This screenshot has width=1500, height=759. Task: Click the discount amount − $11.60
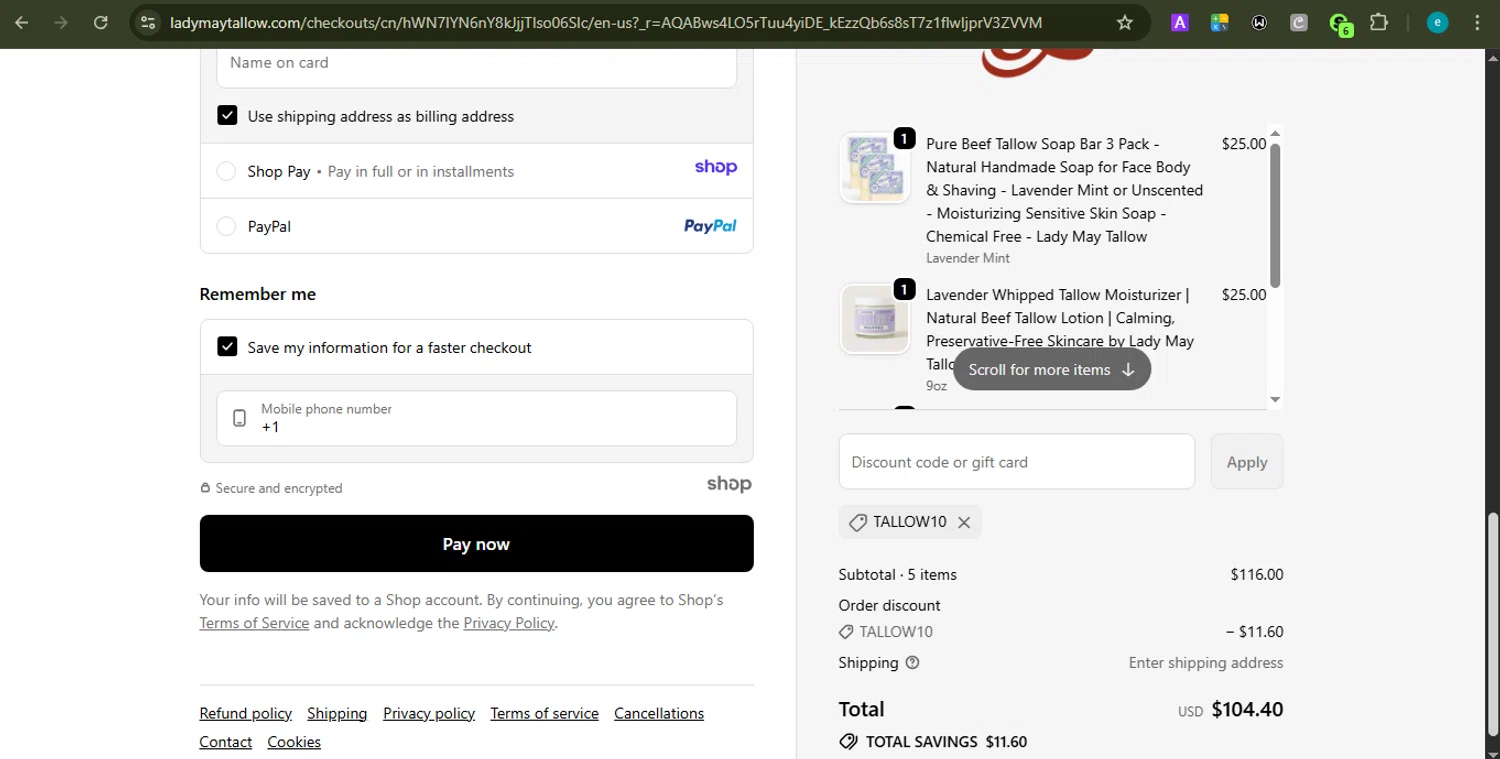click(1254, 632)
